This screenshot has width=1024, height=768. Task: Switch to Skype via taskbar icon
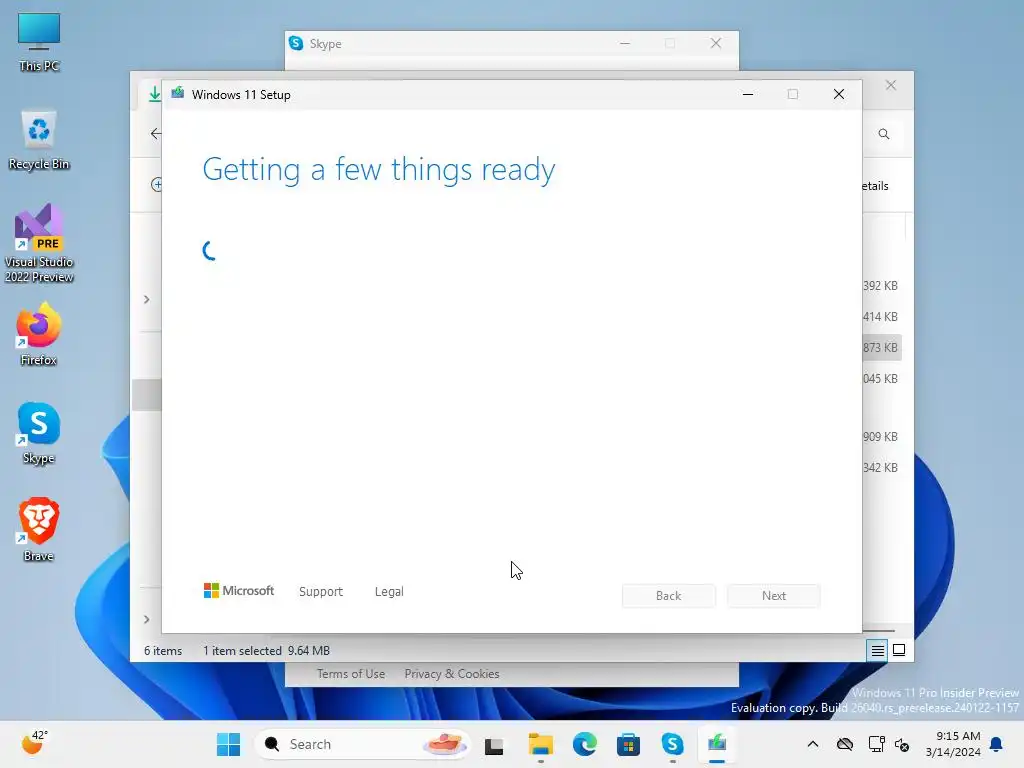672,744
